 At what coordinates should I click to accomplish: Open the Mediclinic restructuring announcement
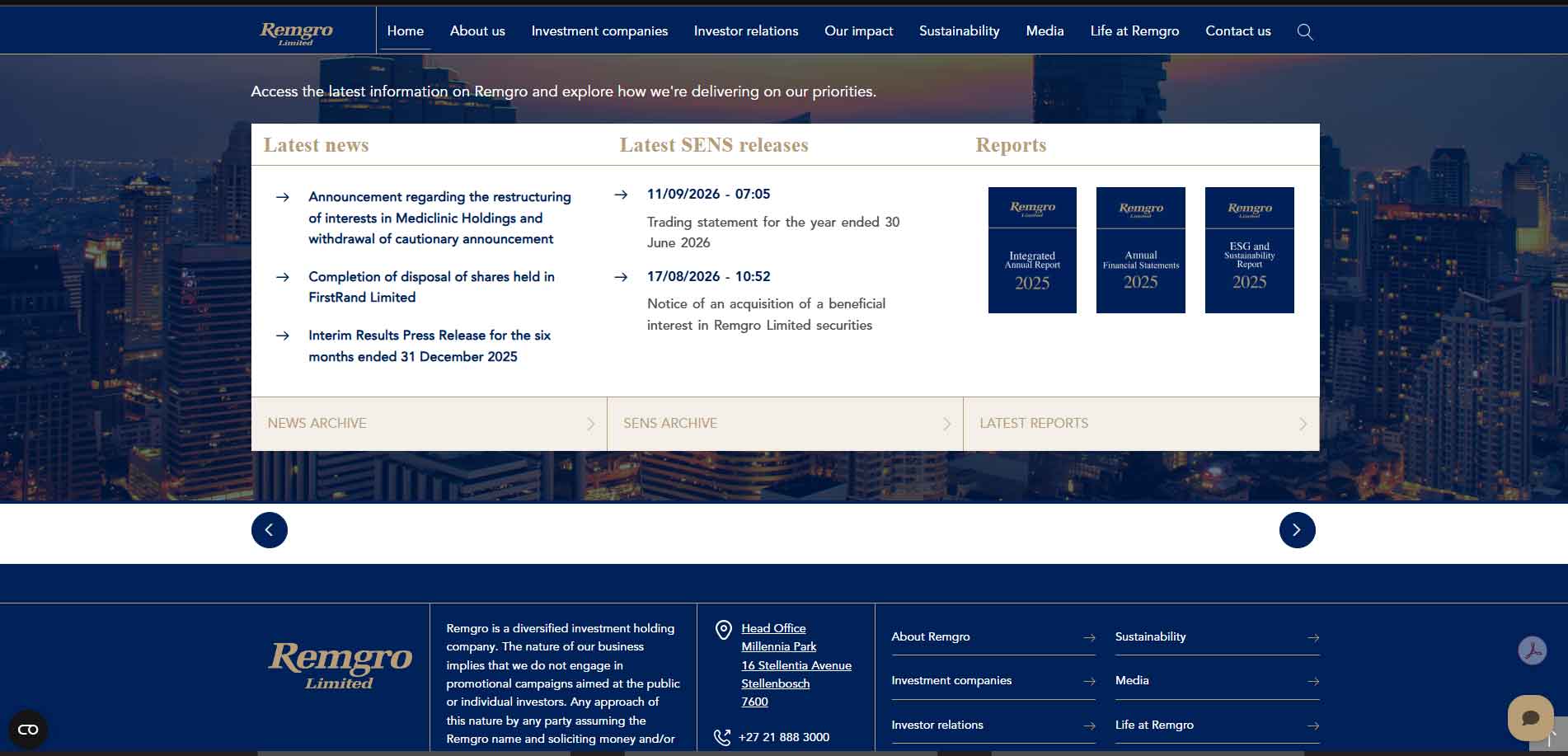439,218
